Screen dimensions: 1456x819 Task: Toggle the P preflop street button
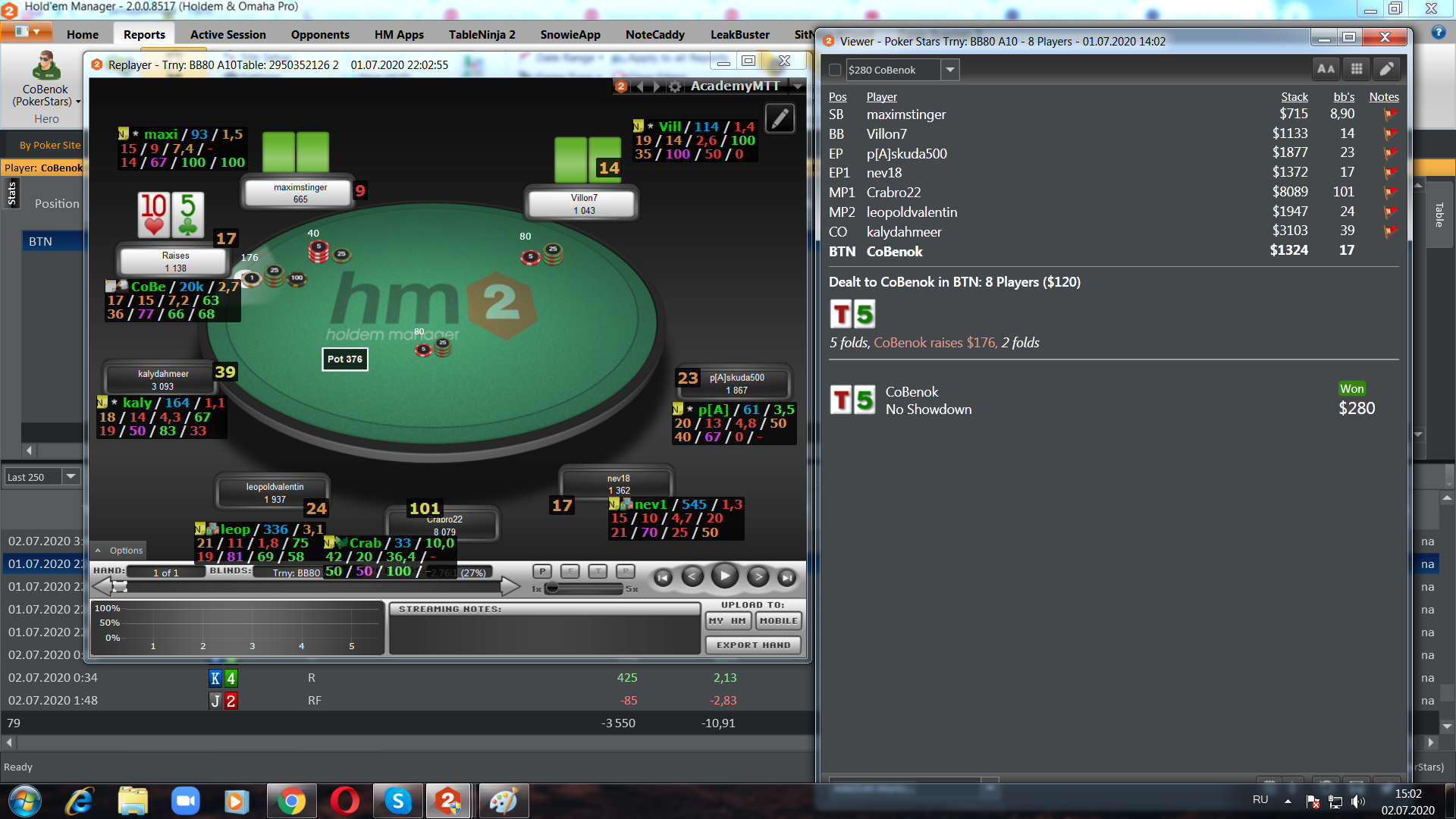[542, 572]
